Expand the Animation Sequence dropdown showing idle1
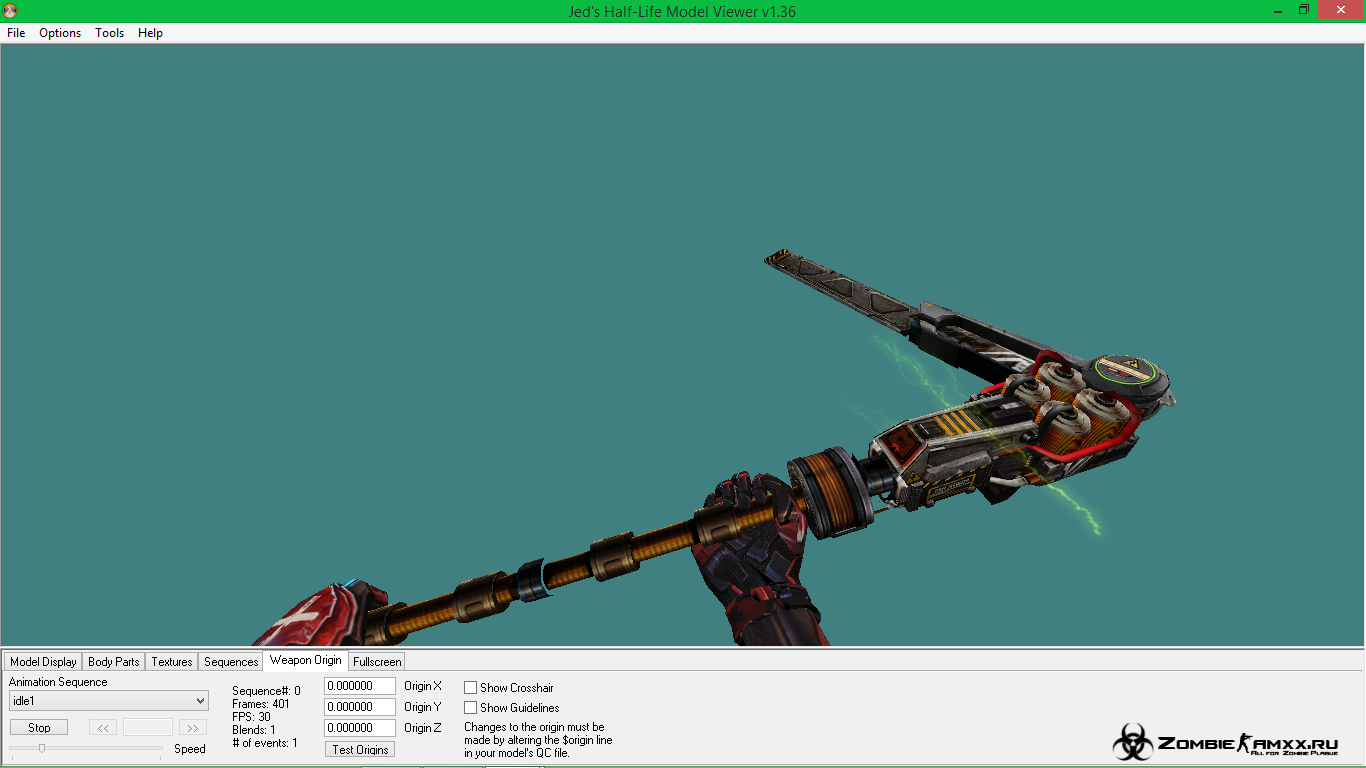This screenshot has width=1366, height=768. (108, 701)
